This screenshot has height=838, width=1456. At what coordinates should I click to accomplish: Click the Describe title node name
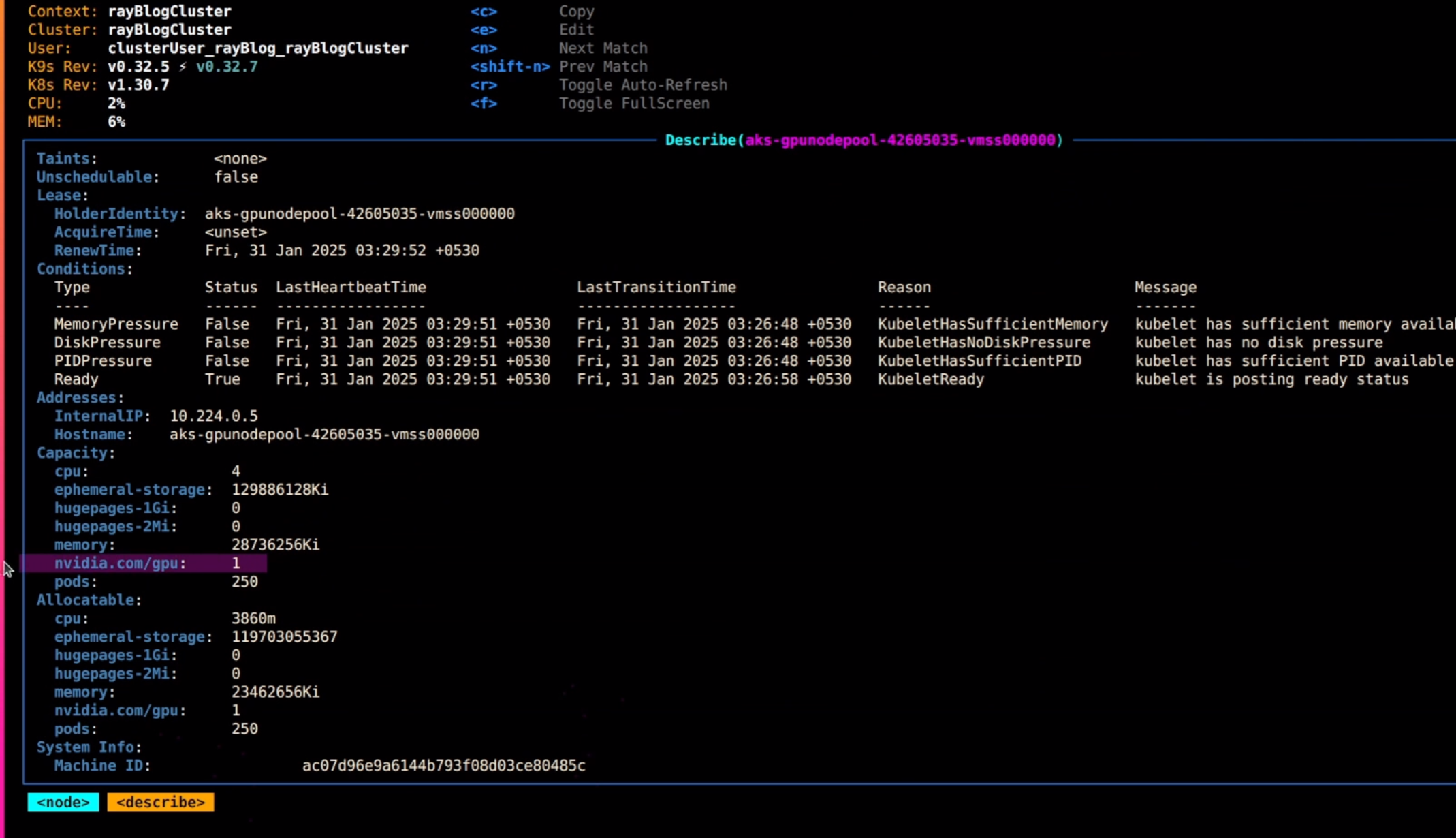(900, 140)
